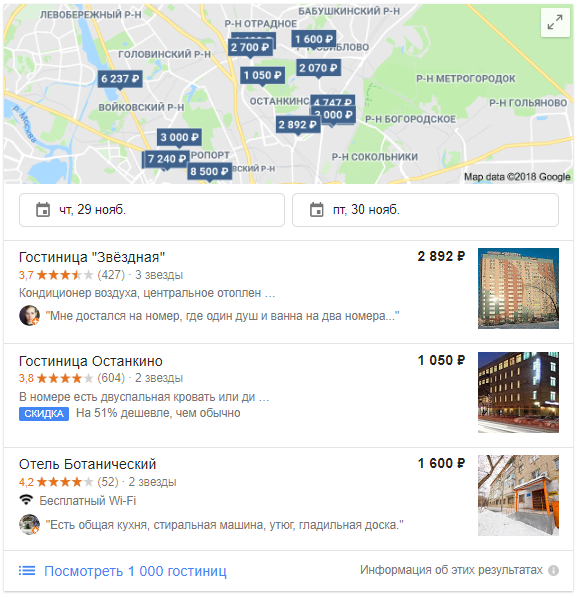Click the 1 050 ₽ map price marker
Screen dimensions: 577x597
pyautogui.click(x=262, y=75)
